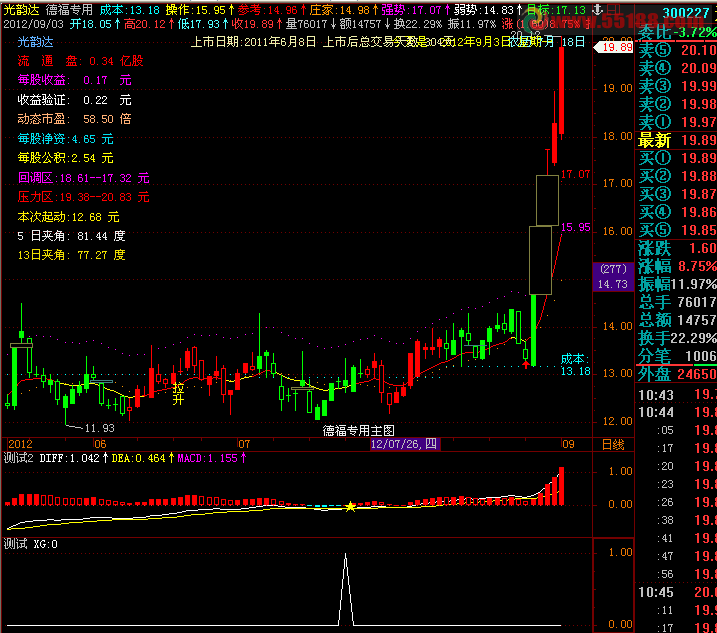Viewport: 717px width, 633px height.
Task: Click the 外盘 24650 row
Action: (x=677, y=374)
